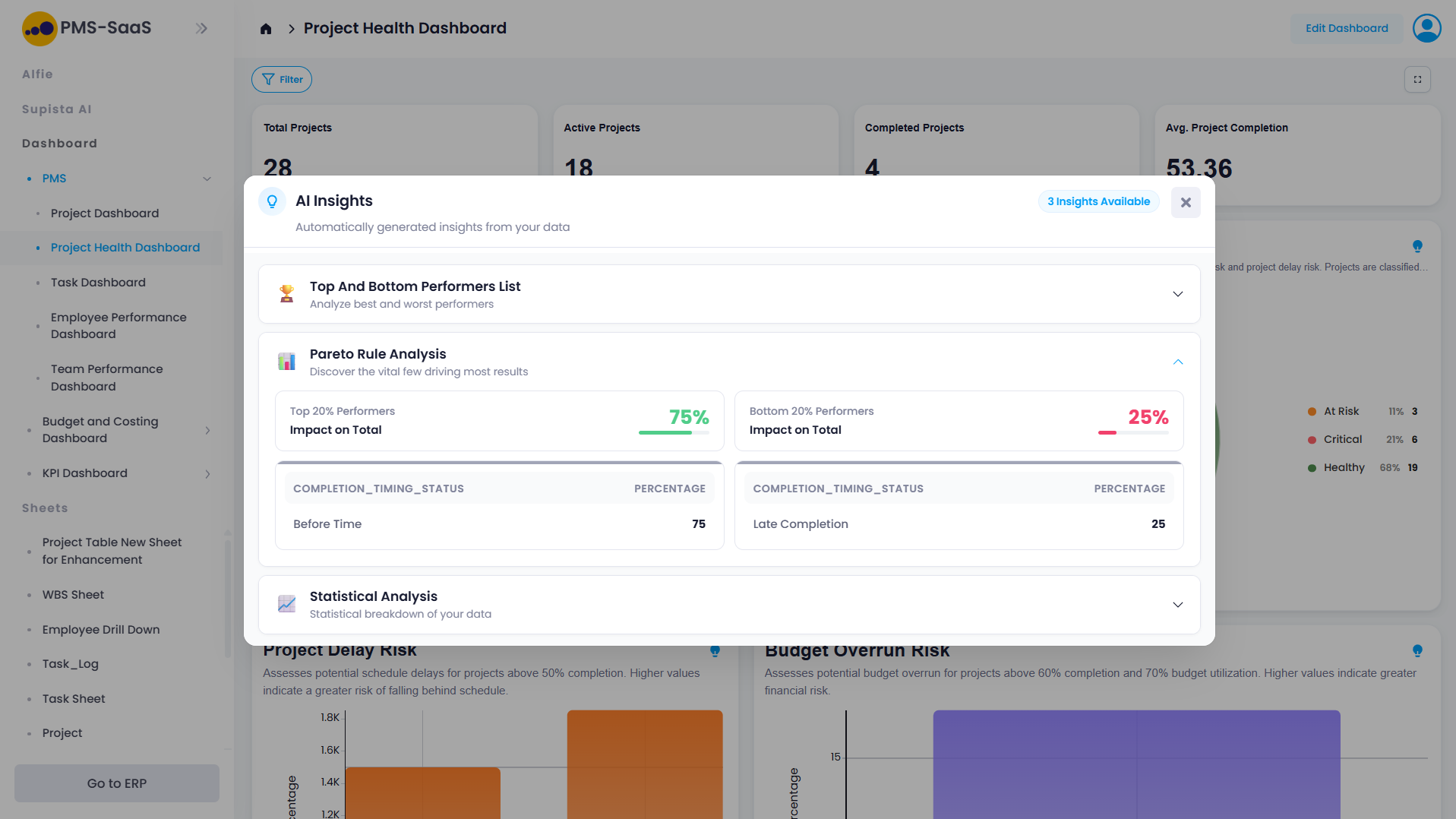This screenshot has height=819, width=1456.
Task: Collapse the PMS menu chevron
Action: pos(207,179)
